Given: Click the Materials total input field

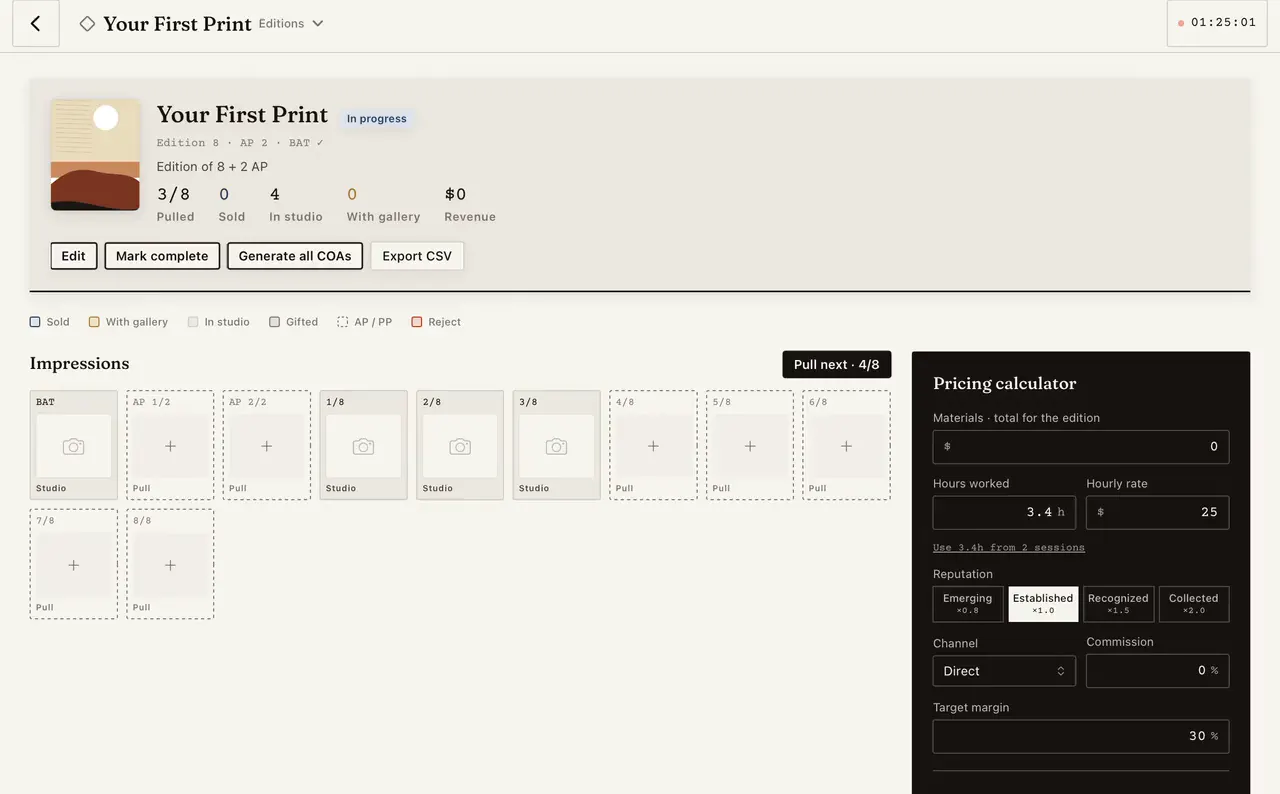Looking at the screenshot, I should click(1081, 447).
